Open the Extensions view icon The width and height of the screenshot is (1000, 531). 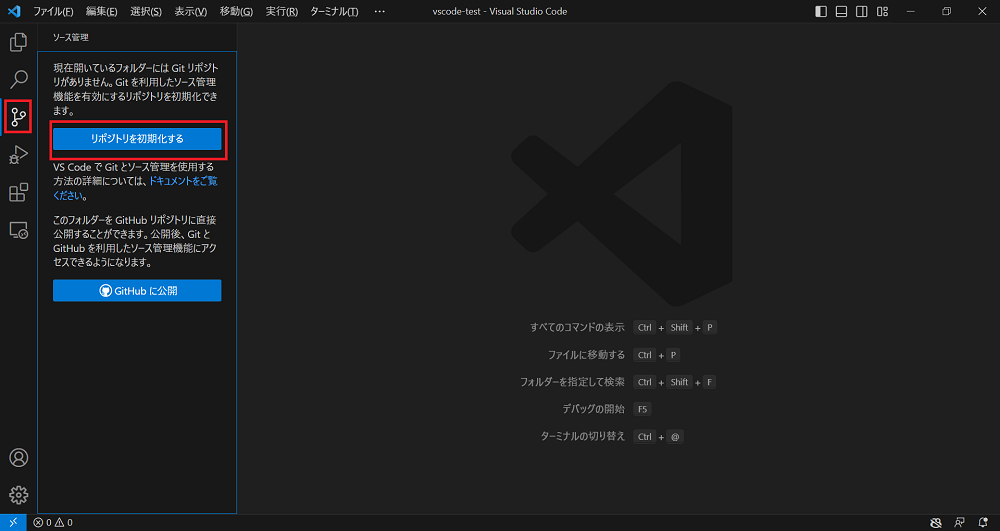coord(18,192)
